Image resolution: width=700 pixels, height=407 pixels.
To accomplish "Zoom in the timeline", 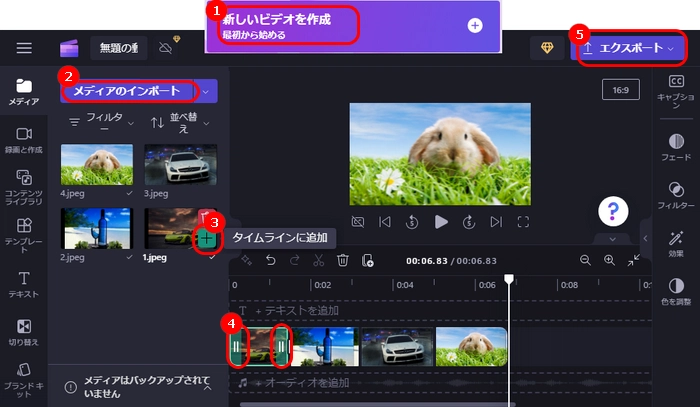I will pos(609,260).
